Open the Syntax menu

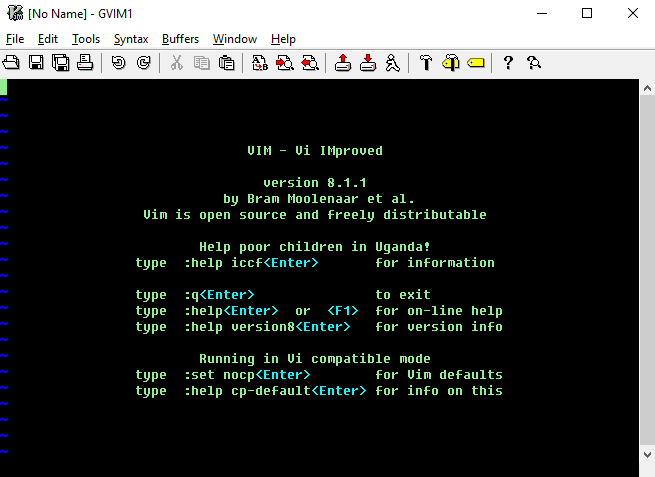click(x=131, y=39)
